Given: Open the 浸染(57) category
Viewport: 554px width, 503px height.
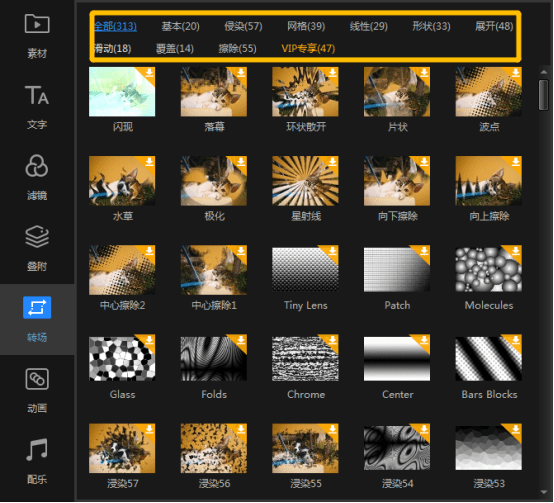Looking at the screenshot, I should pos(243,26).
